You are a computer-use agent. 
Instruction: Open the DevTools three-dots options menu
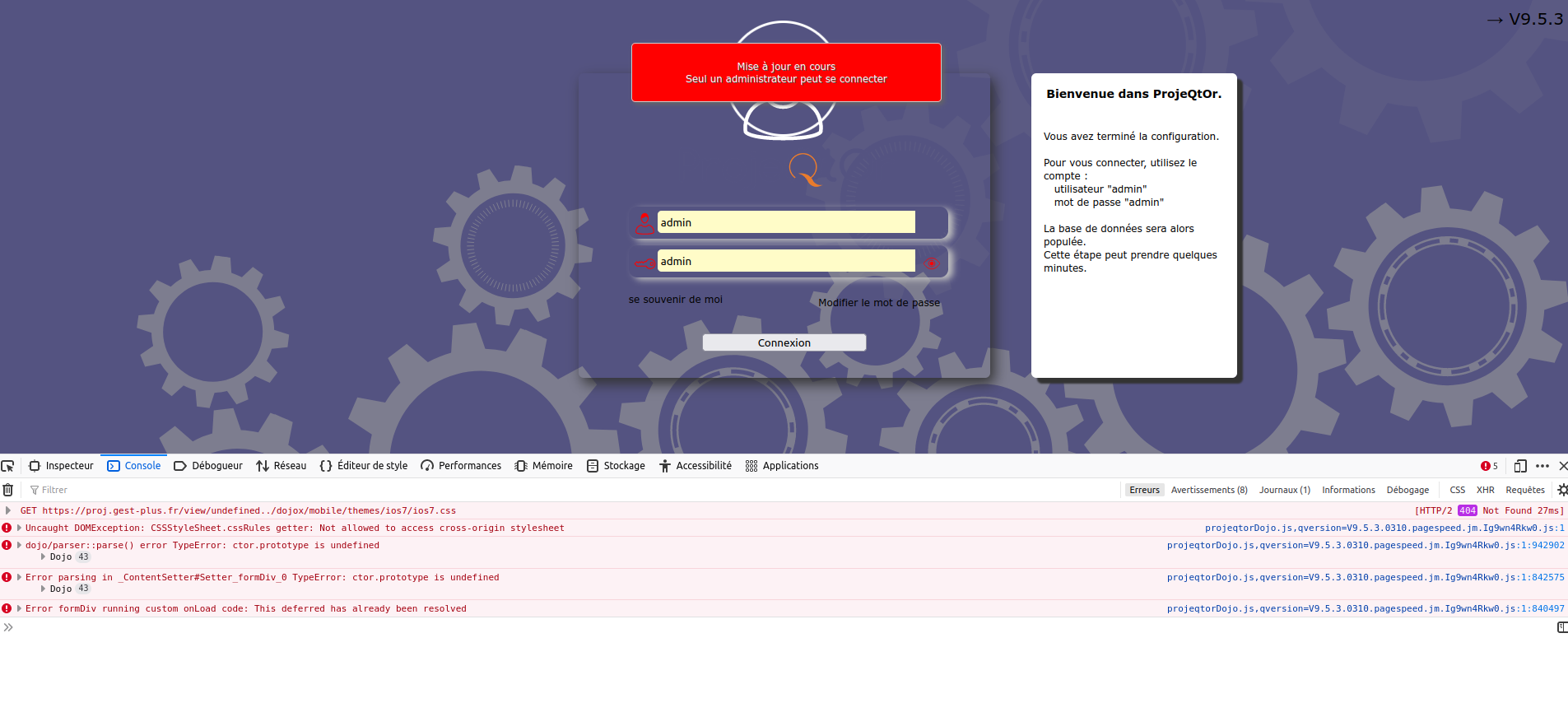1542,466
